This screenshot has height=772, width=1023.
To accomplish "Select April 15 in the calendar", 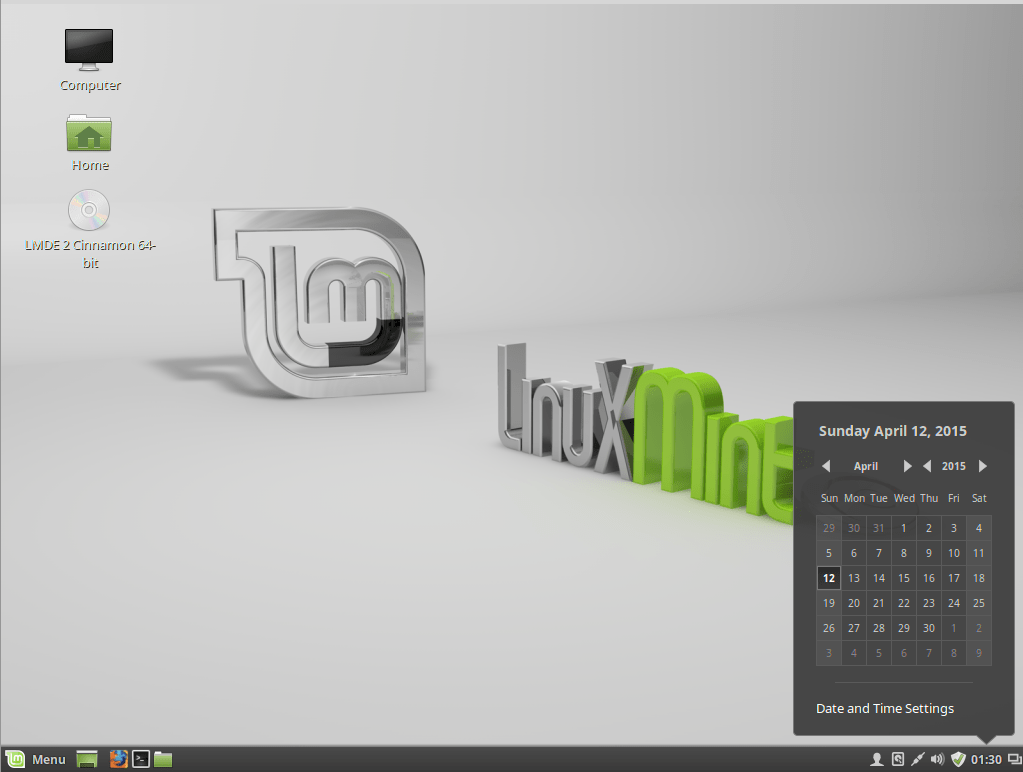I will 904,578.
